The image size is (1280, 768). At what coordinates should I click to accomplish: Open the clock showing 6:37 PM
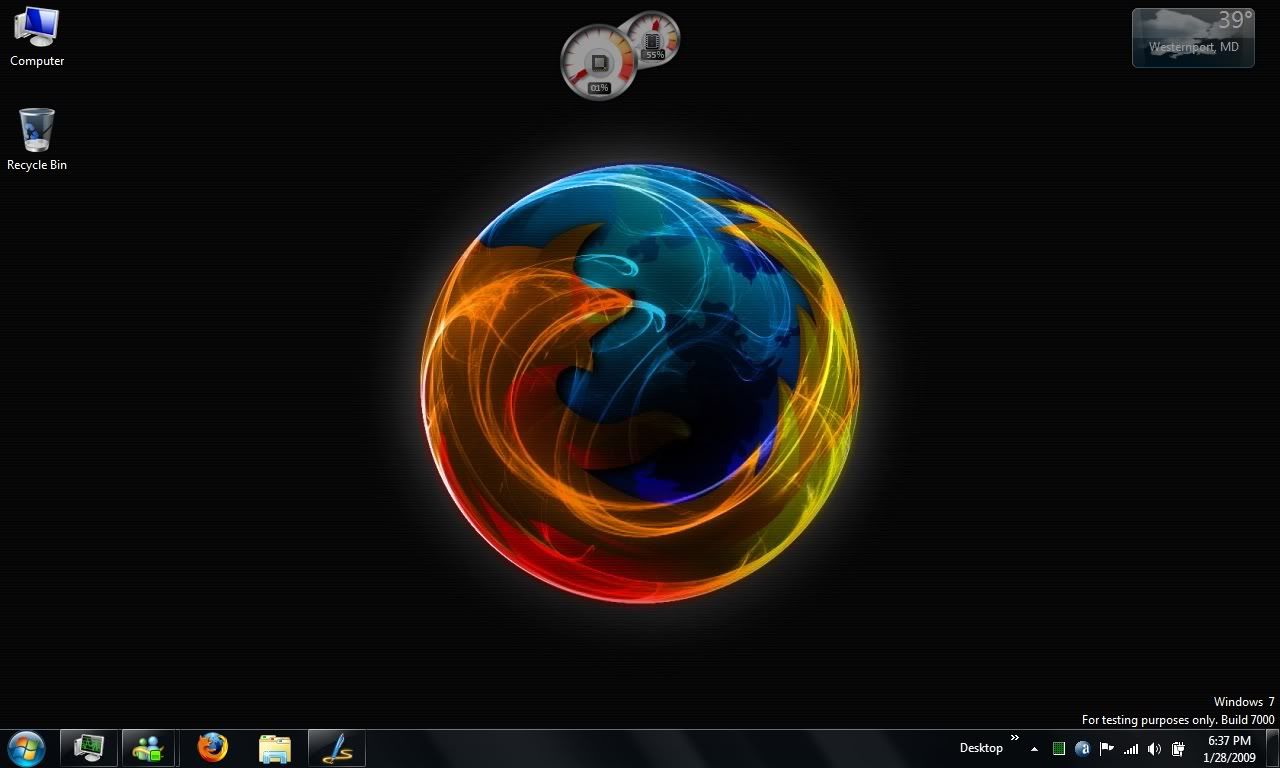1229,748
